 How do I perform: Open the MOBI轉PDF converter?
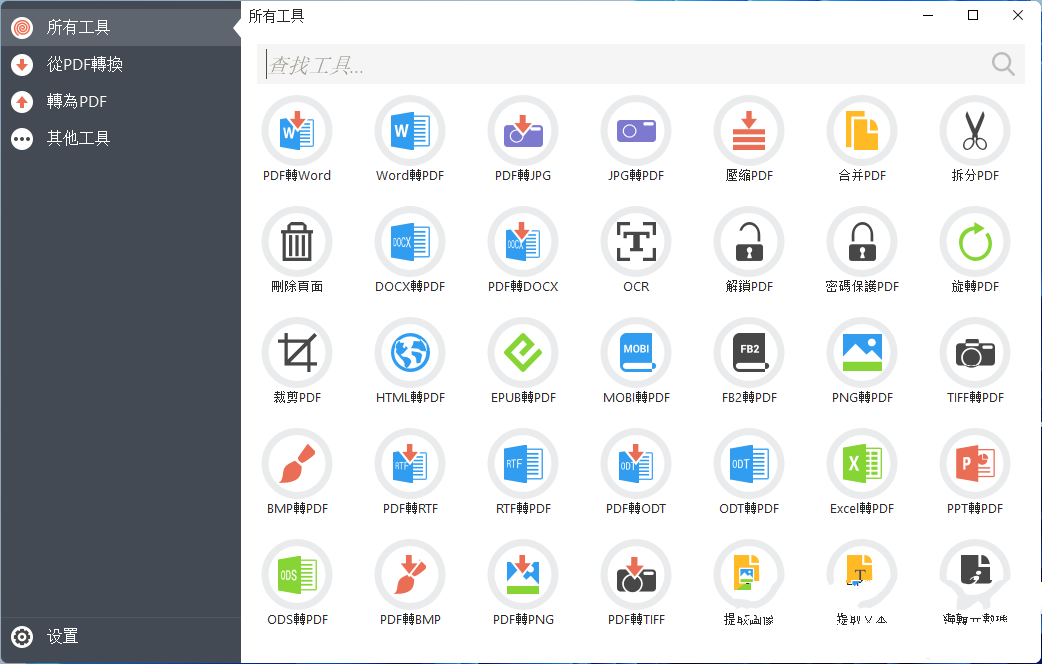[x=635, y=352]
